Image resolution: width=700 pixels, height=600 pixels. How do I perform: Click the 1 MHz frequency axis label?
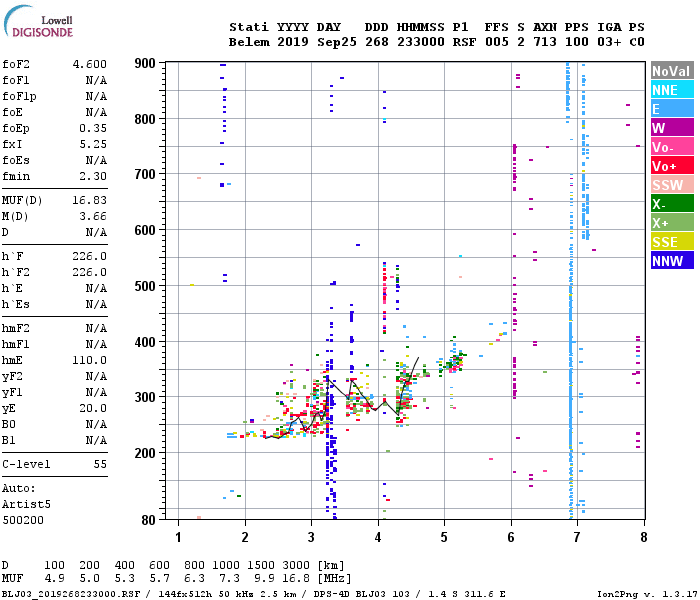point(179,537)
